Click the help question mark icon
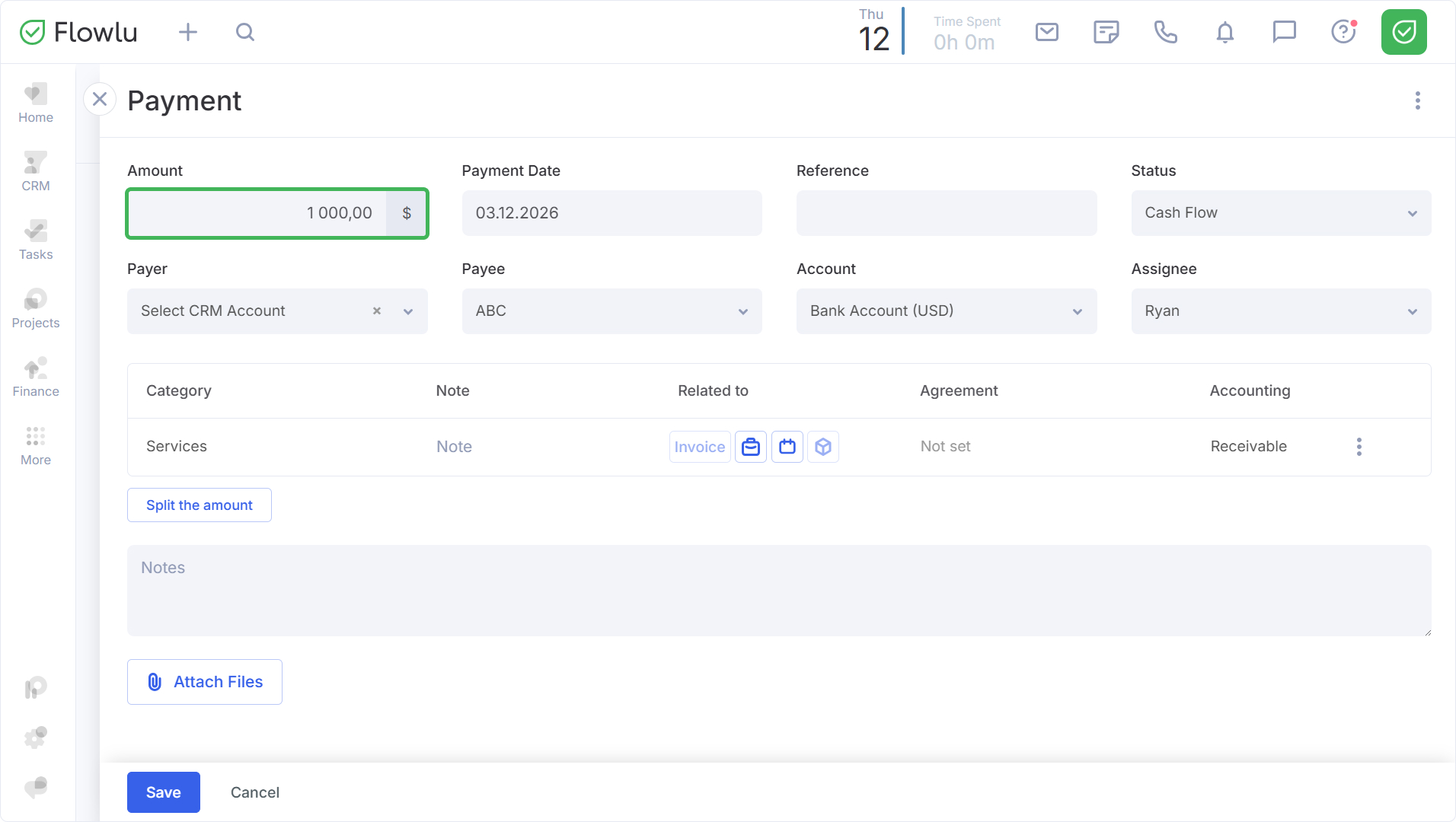Image resolution: width=1456 pixels, height=822 pixels. point(1343,32)
